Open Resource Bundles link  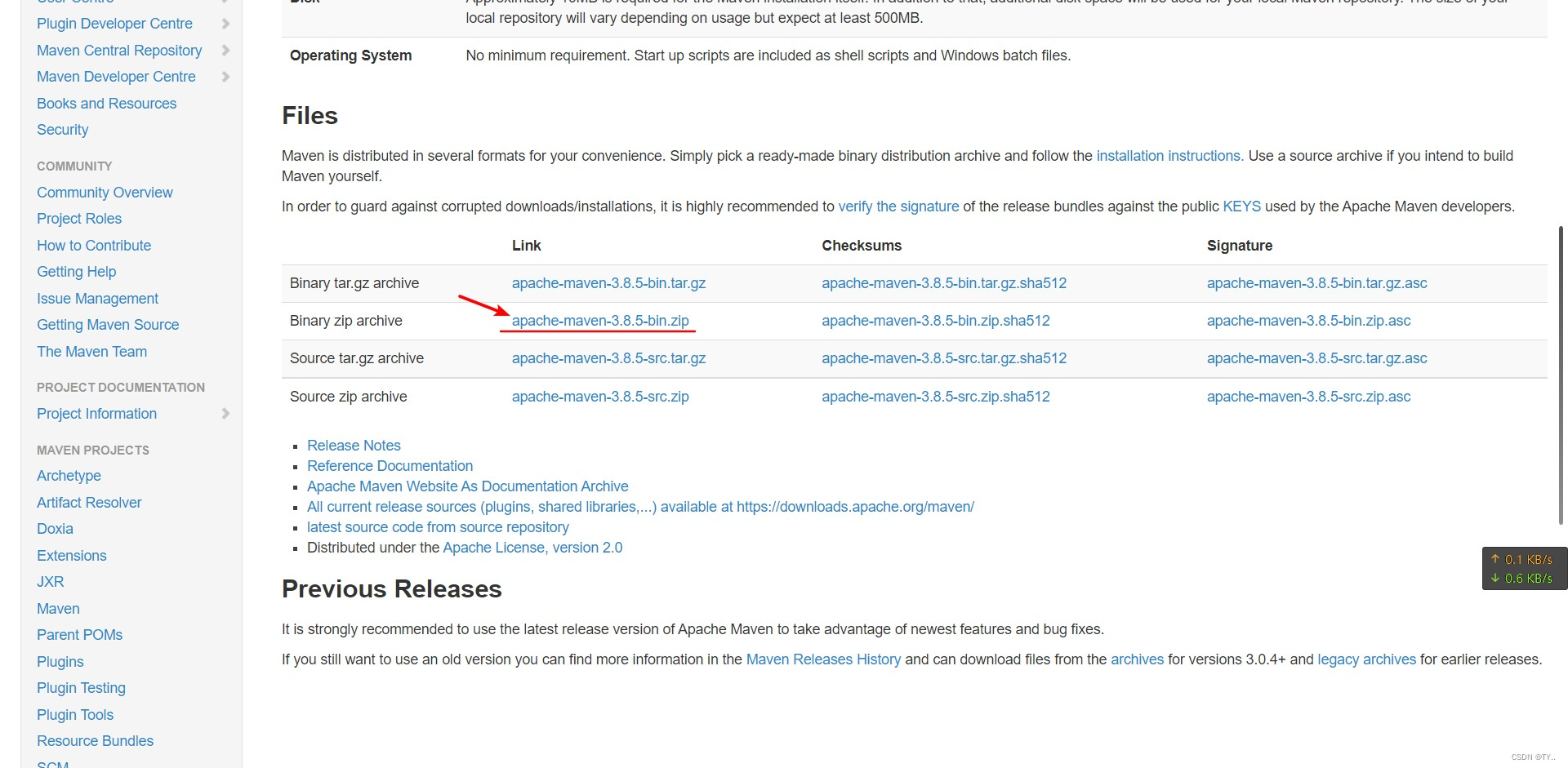pos(95,741)
